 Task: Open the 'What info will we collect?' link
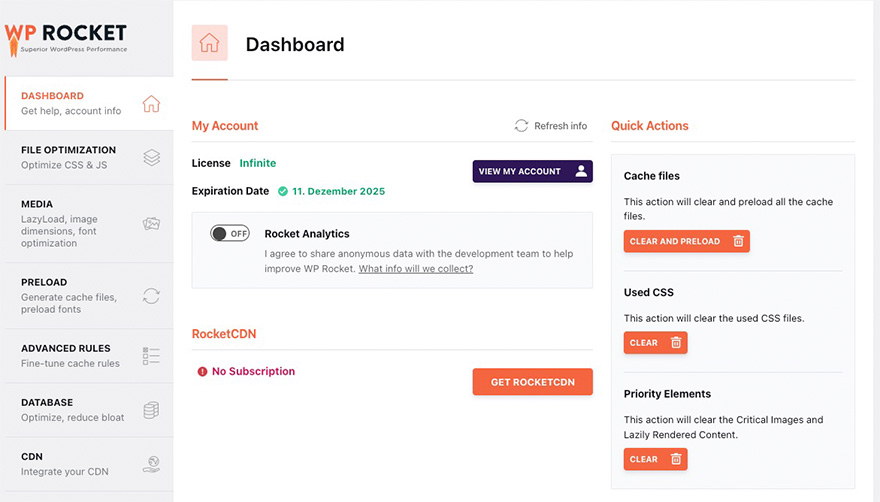(415, 269)
